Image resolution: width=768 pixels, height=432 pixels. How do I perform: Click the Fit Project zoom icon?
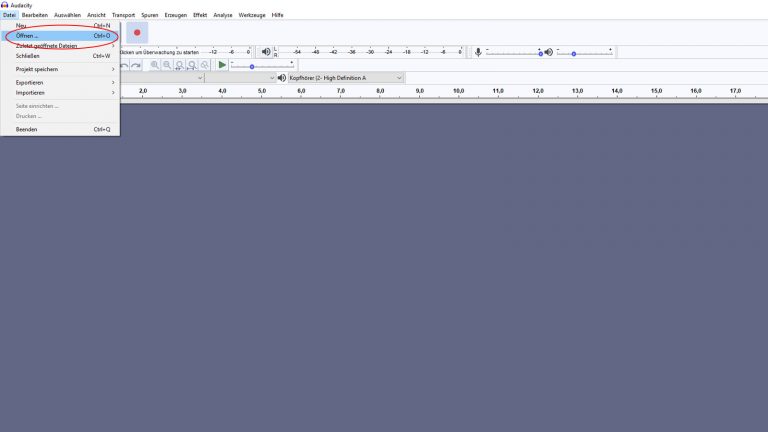tap(192, 65)
